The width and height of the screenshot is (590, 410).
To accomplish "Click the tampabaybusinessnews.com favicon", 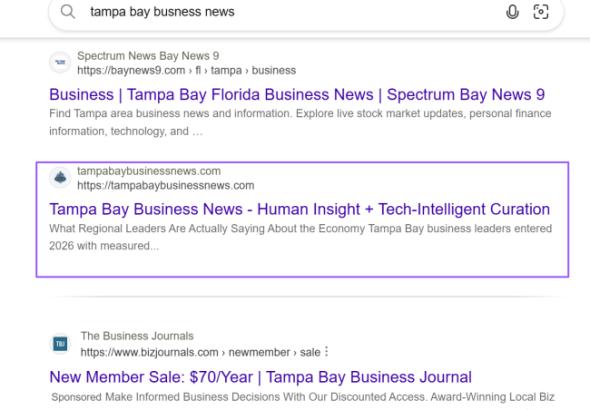I will tap(60, 177).
